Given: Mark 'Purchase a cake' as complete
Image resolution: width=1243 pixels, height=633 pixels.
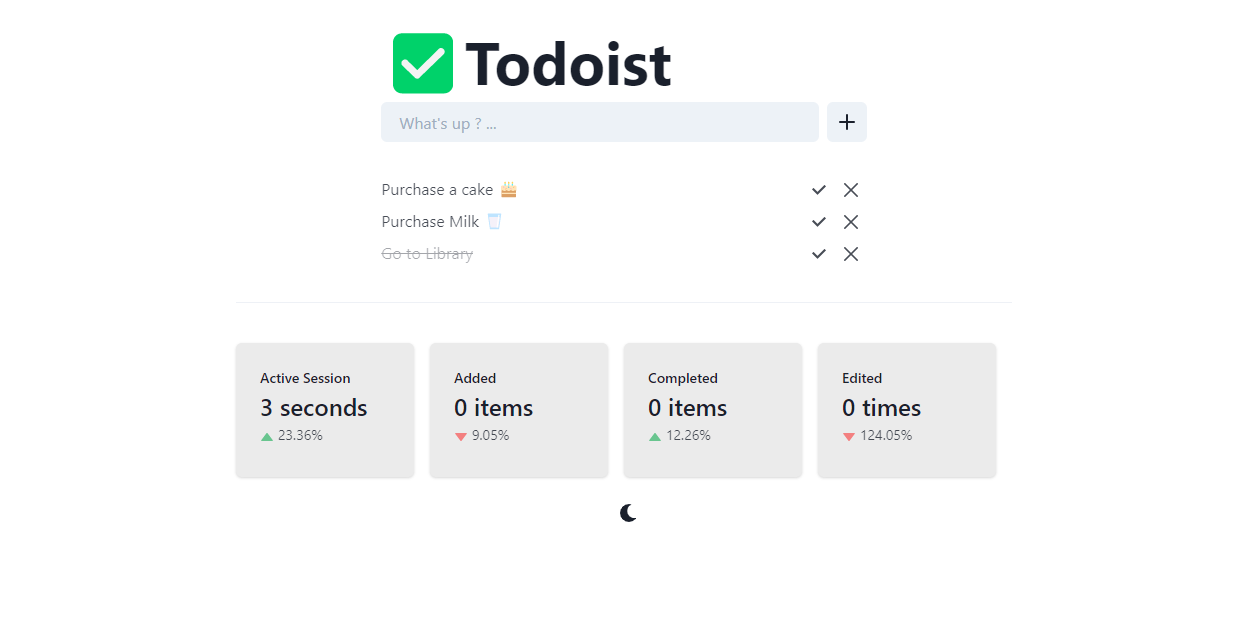Looking at the screenshot, I should (x=819, y=190).
